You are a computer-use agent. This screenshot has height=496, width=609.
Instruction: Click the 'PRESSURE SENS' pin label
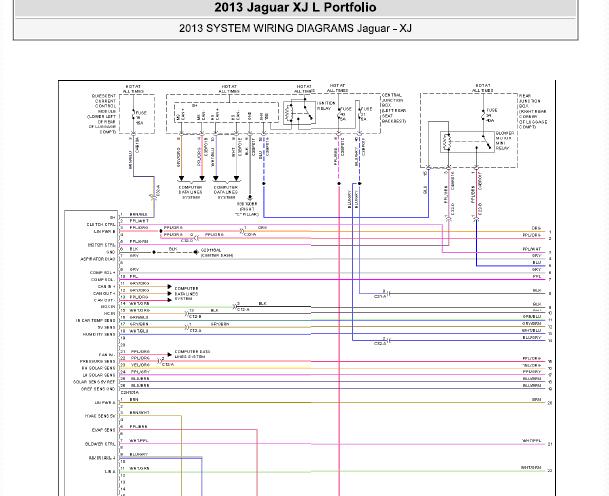click(x=97, y=362)
